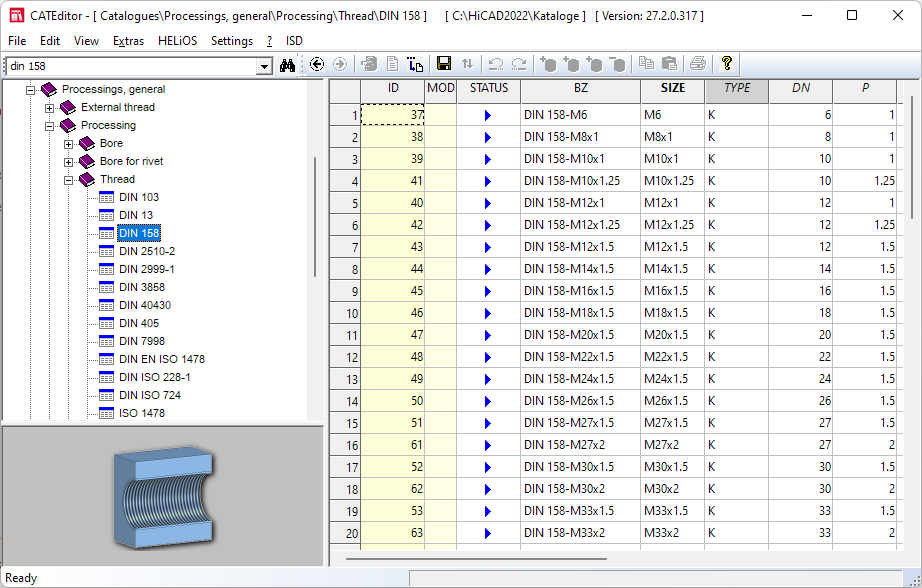Click the table's horizontal scrollbar

476,559
